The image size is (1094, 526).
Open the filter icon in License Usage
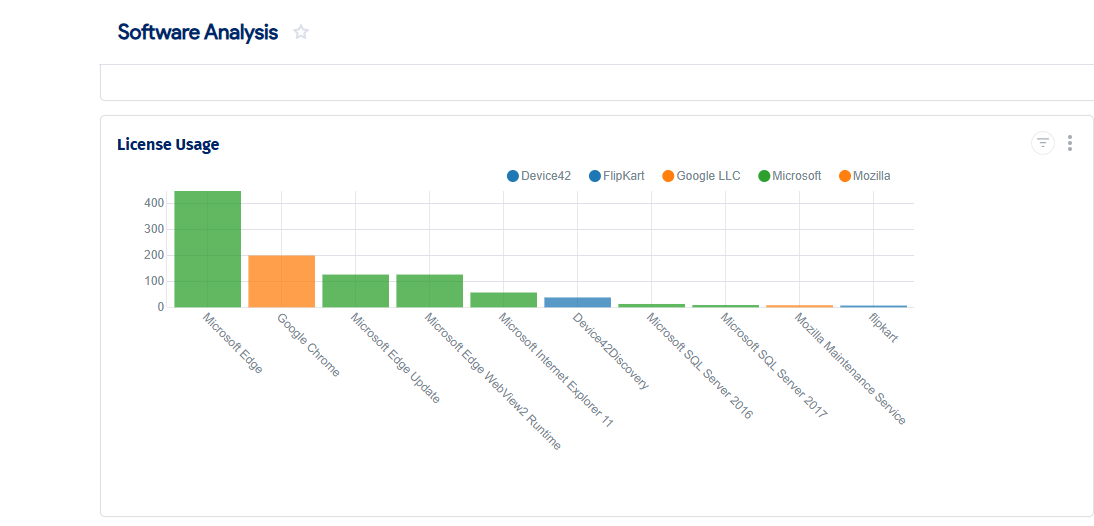click(1043, 143)
